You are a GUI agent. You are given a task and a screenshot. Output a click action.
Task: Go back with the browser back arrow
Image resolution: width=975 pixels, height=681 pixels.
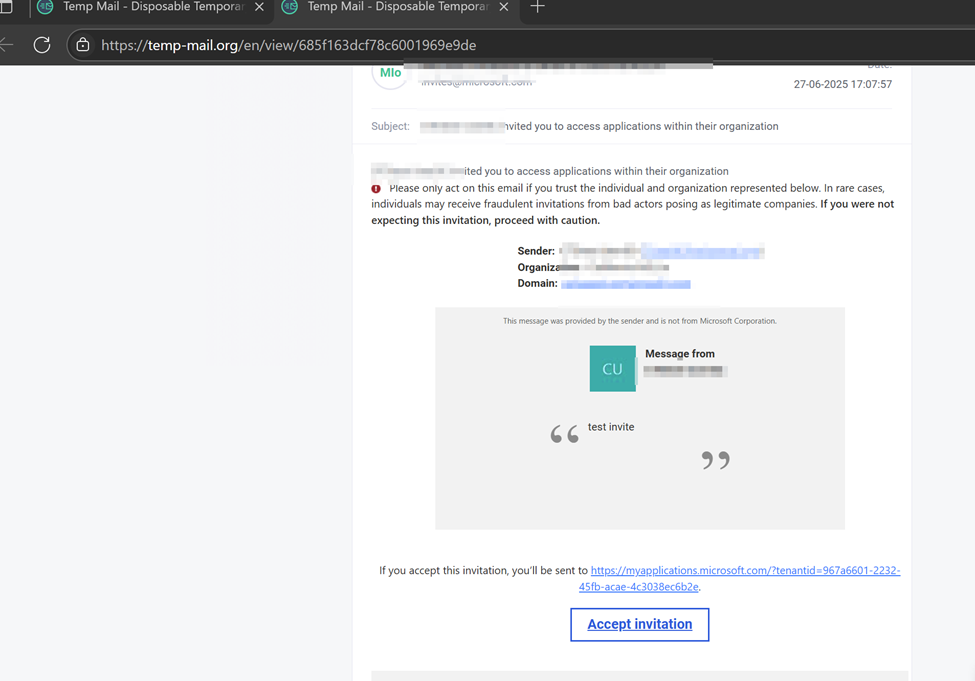pos(6,45)
